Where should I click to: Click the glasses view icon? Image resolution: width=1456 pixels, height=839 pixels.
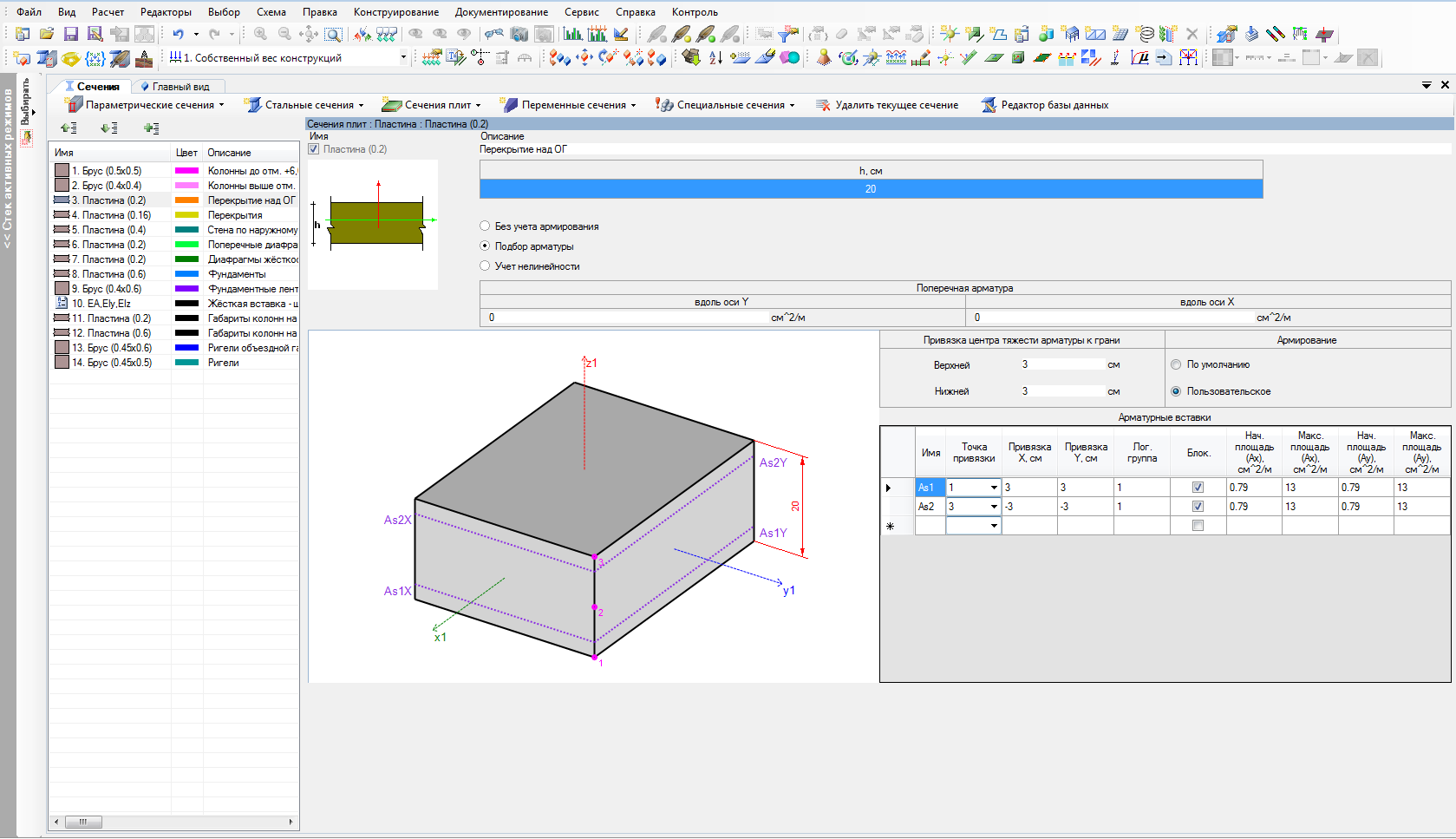pyautogui.click(x=494, y=34)
